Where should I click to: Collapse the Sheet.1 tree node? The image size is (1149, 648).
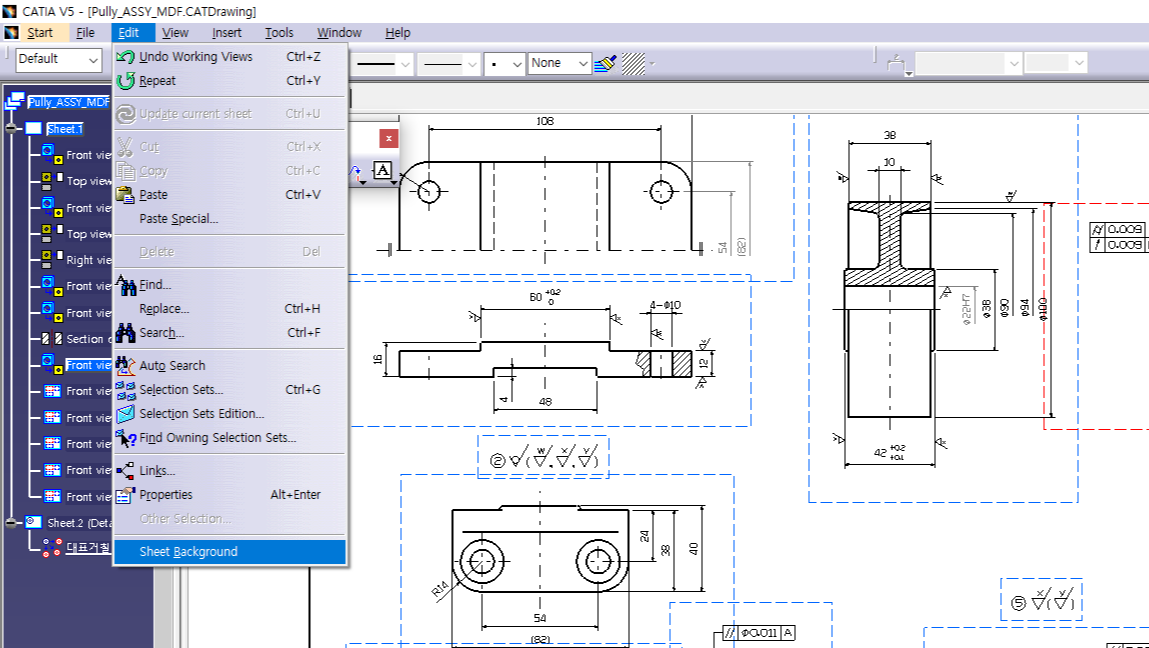[x=11, y=129]
